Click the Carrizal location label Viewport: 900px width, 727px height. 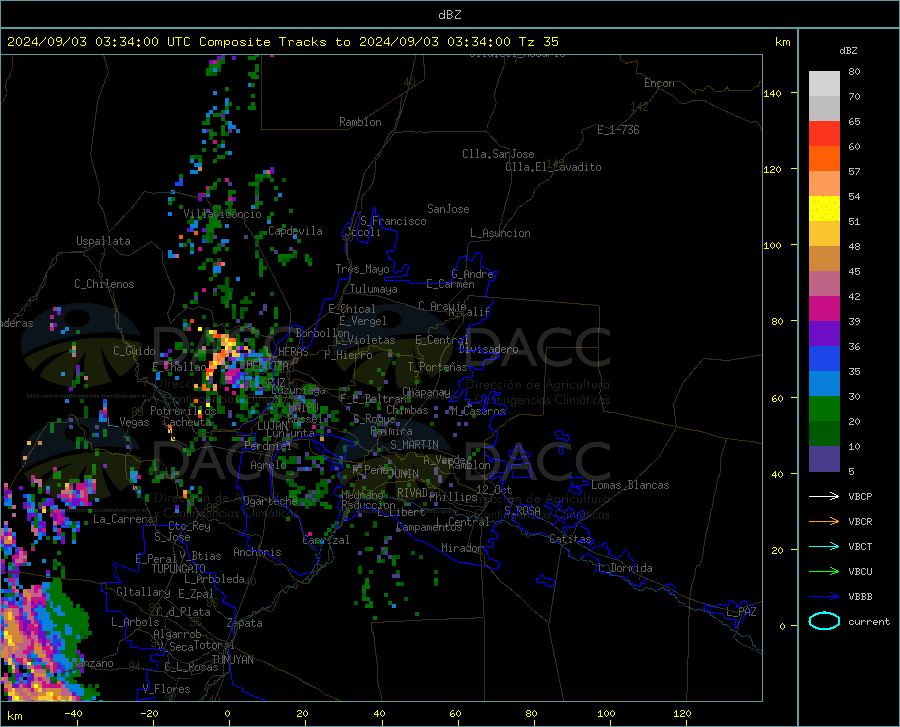coord(326,540)
